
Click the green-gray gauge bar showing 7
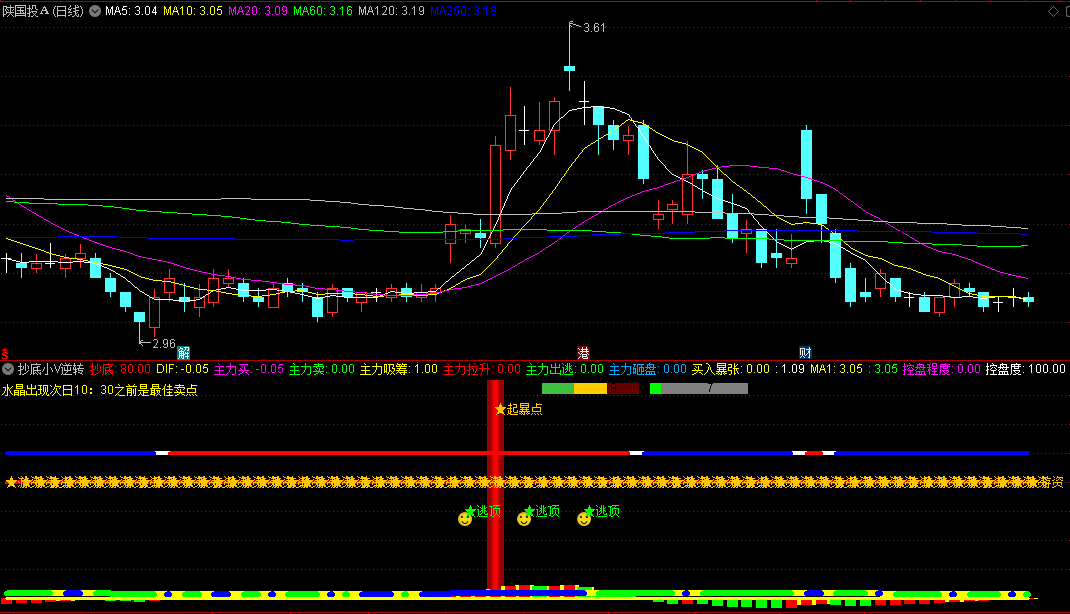pyautogui.click(x=699, y=388)
